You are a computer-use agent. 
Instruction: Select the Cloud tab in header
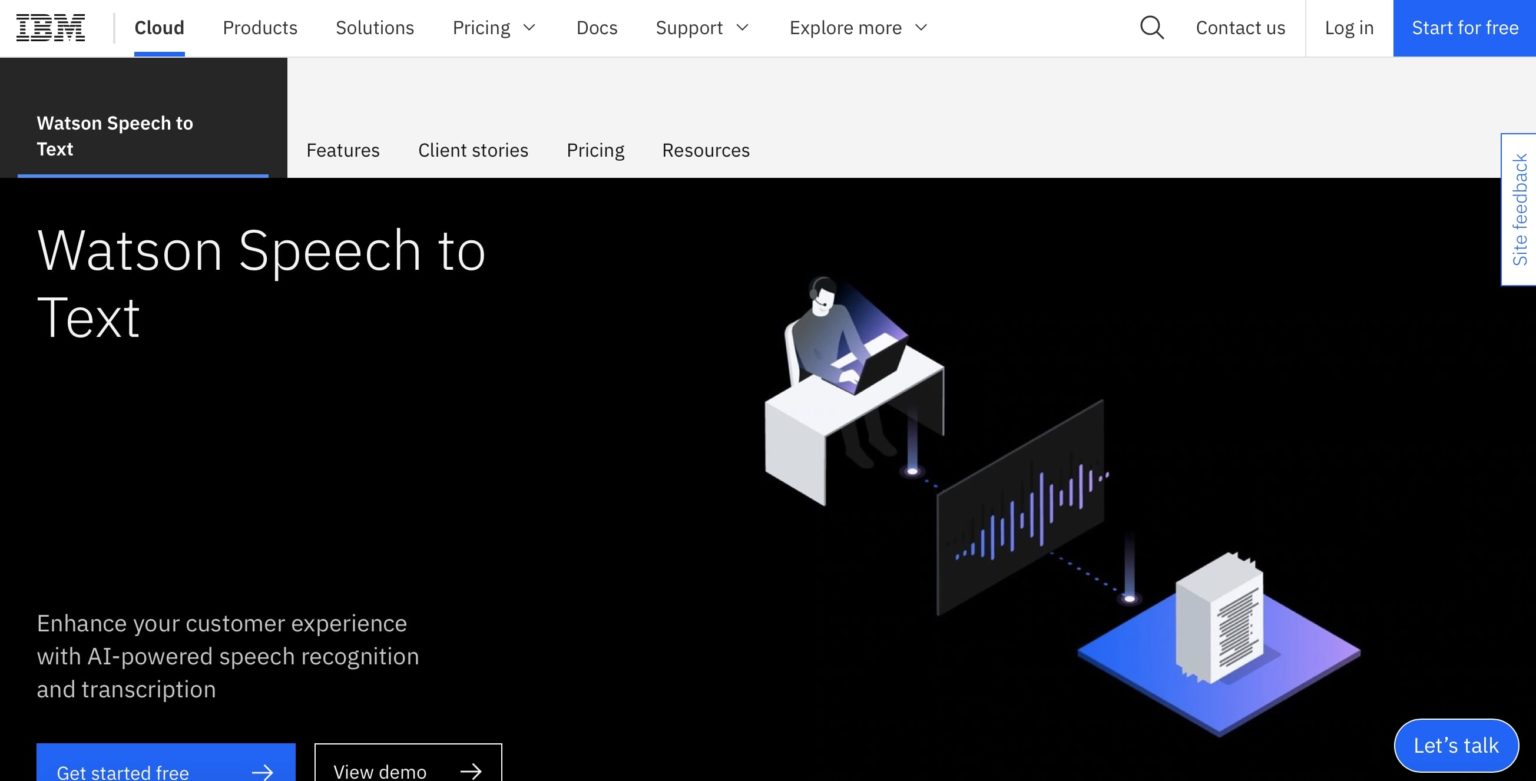(x=159, y=28)
